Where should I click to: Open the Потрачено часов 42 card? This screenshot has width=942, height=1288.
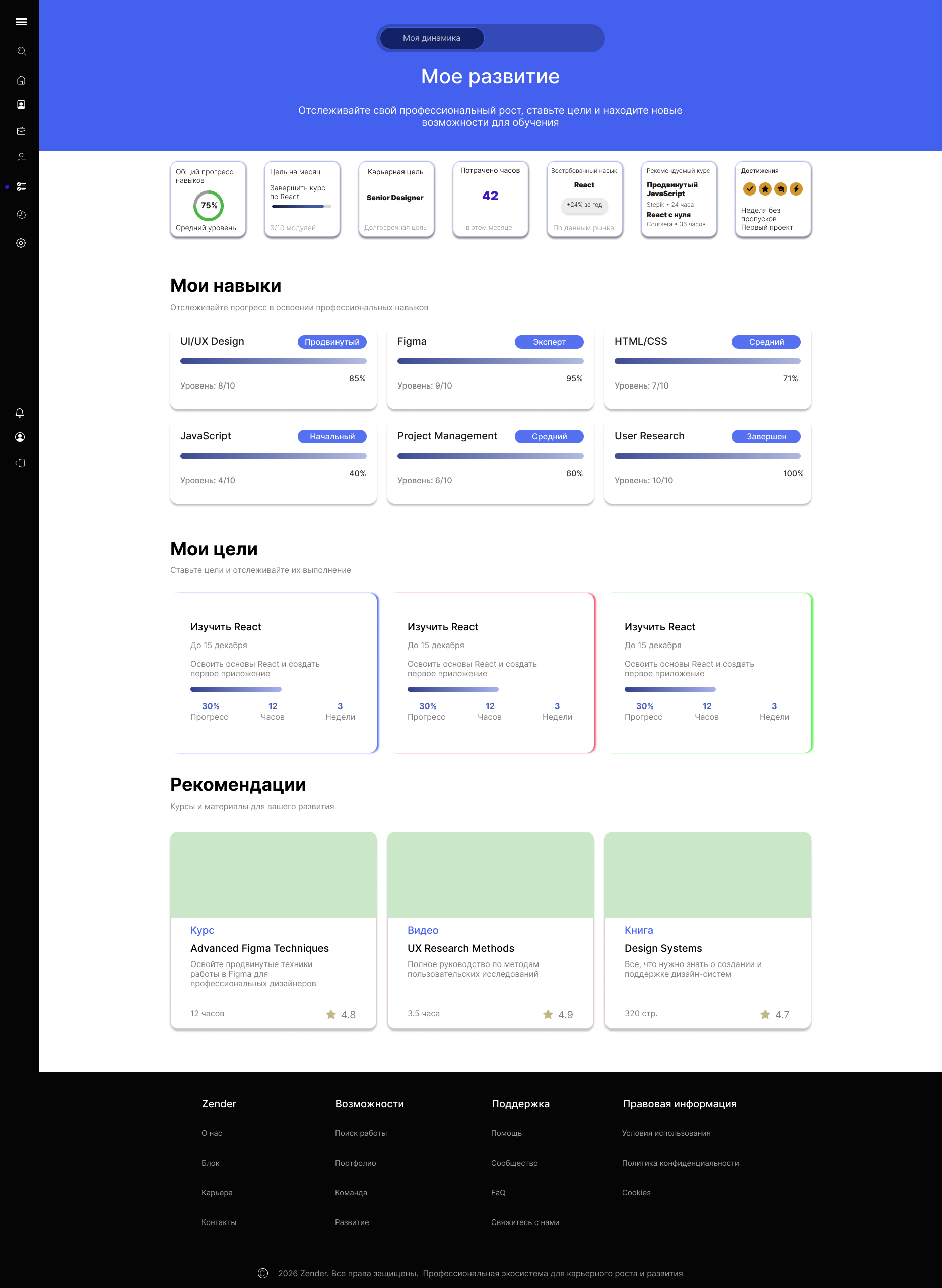490,199
